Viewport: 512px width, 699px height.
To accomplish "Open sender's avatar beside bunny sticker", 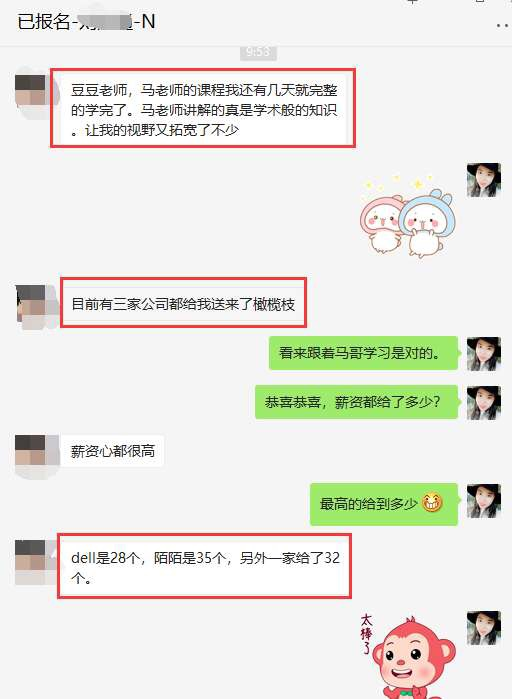I will click(484, 180).
